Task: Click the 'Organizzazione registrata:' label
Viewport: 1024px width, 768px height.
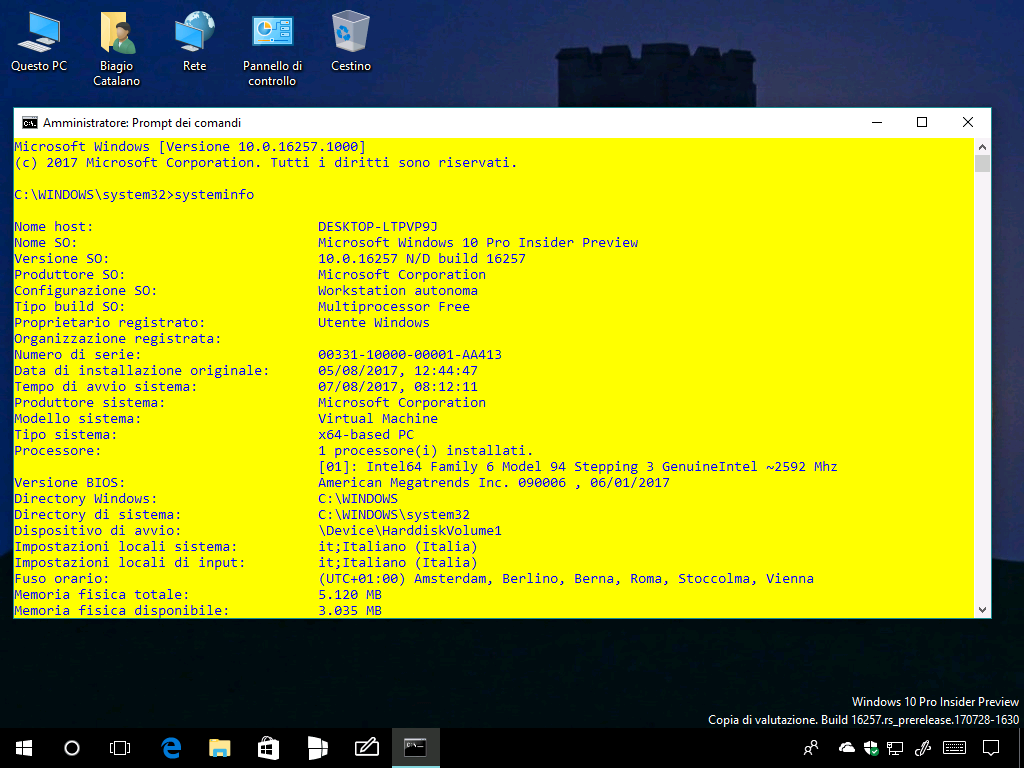Action: [x=118, y=338]
